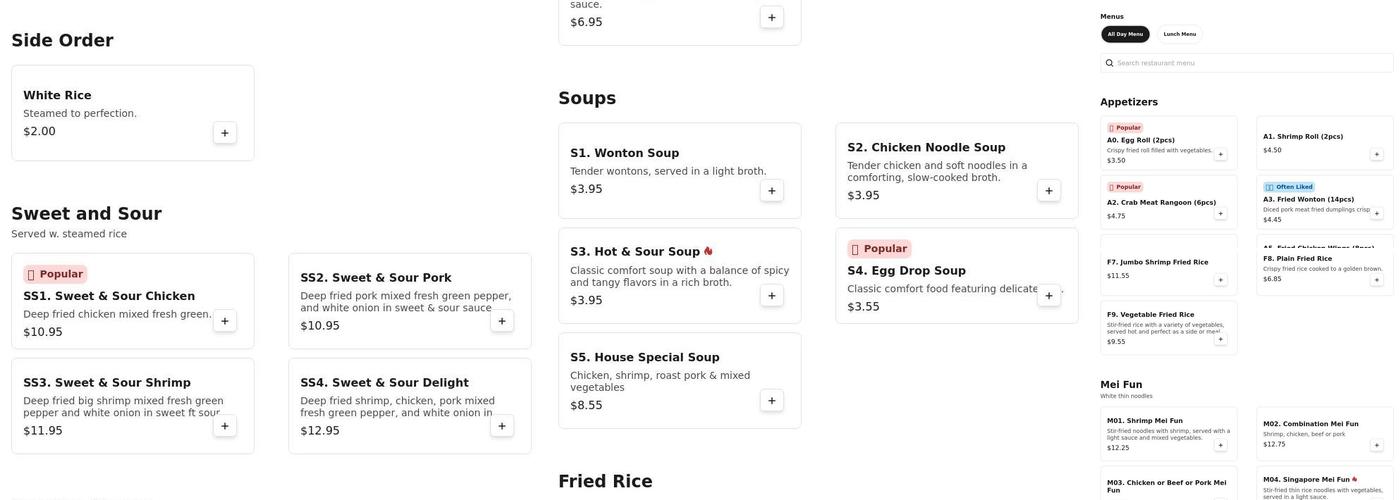The height and width of the screenshot is (500, 1400).
Task: Add SS1 Sweet & Sour Chicken
Action: [x=225, y=321]
